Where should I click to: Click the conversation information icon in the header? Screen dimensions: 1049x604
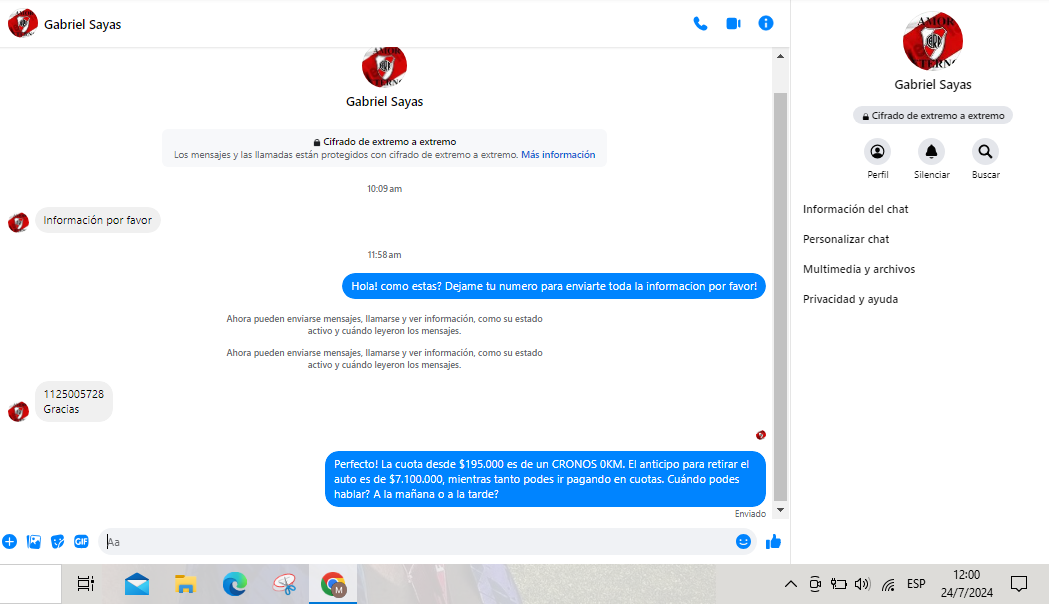[766, 23]
